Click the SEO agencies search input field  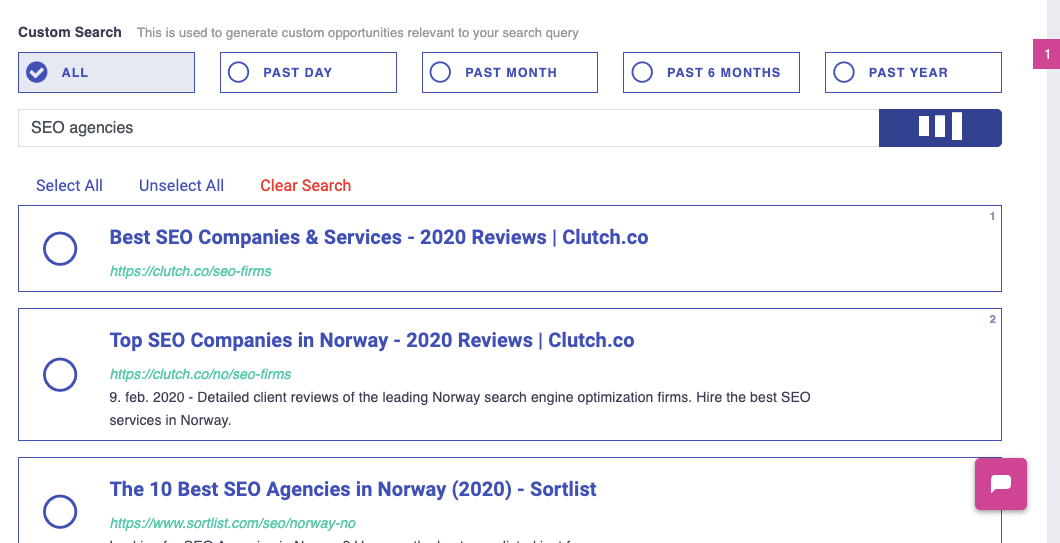[448, 128]
